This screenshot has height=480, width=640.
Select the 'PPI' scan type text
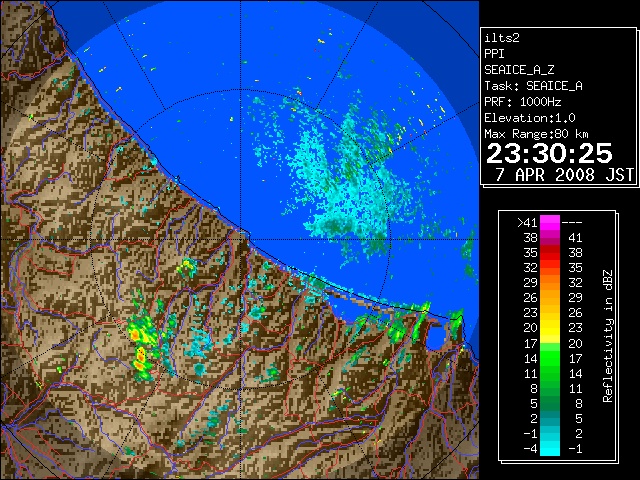click(494, 54)
